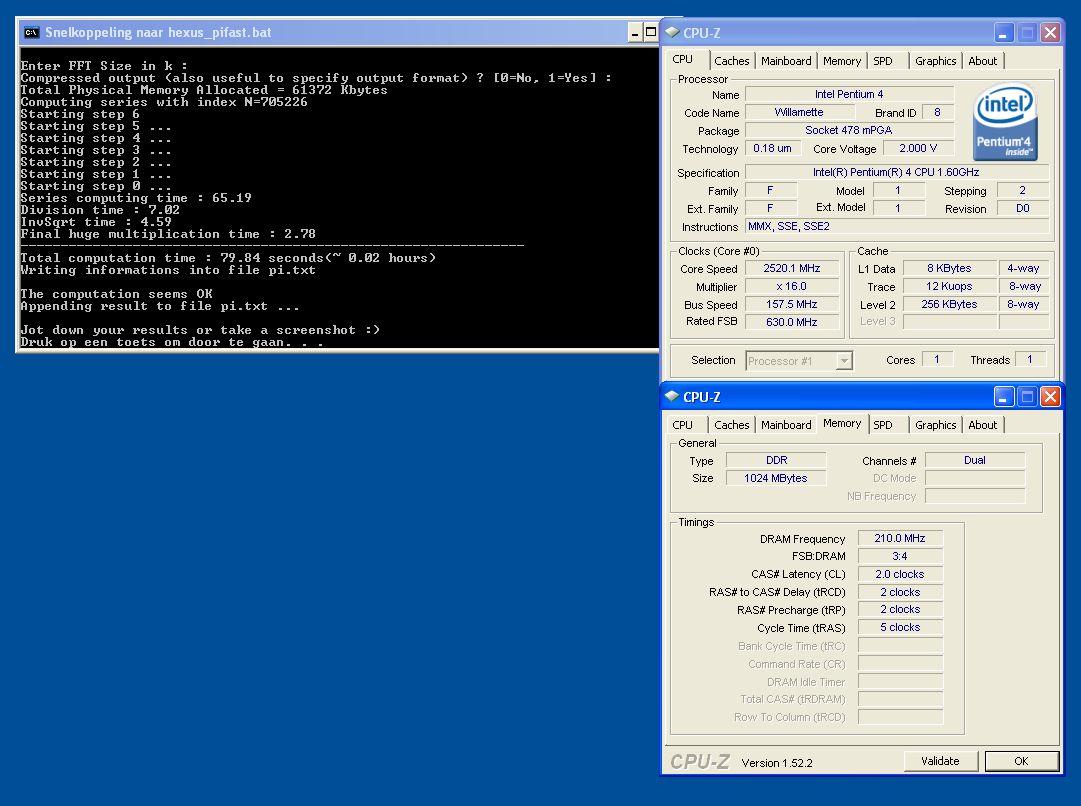Open Mainboard tab in upper CPU-Z window

point(786,61)
